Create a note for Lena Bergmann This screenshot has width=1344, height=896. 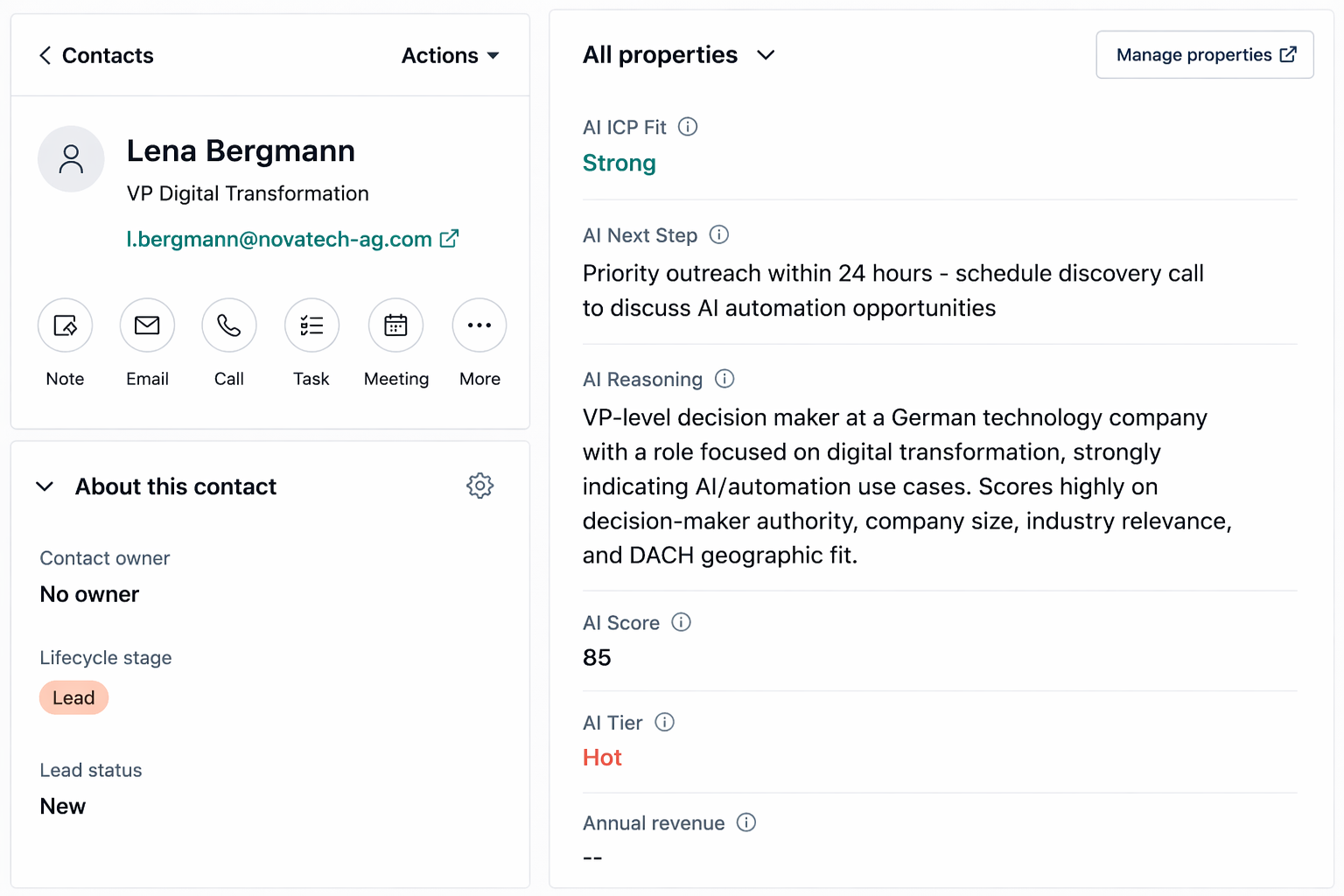coord(65,325)
